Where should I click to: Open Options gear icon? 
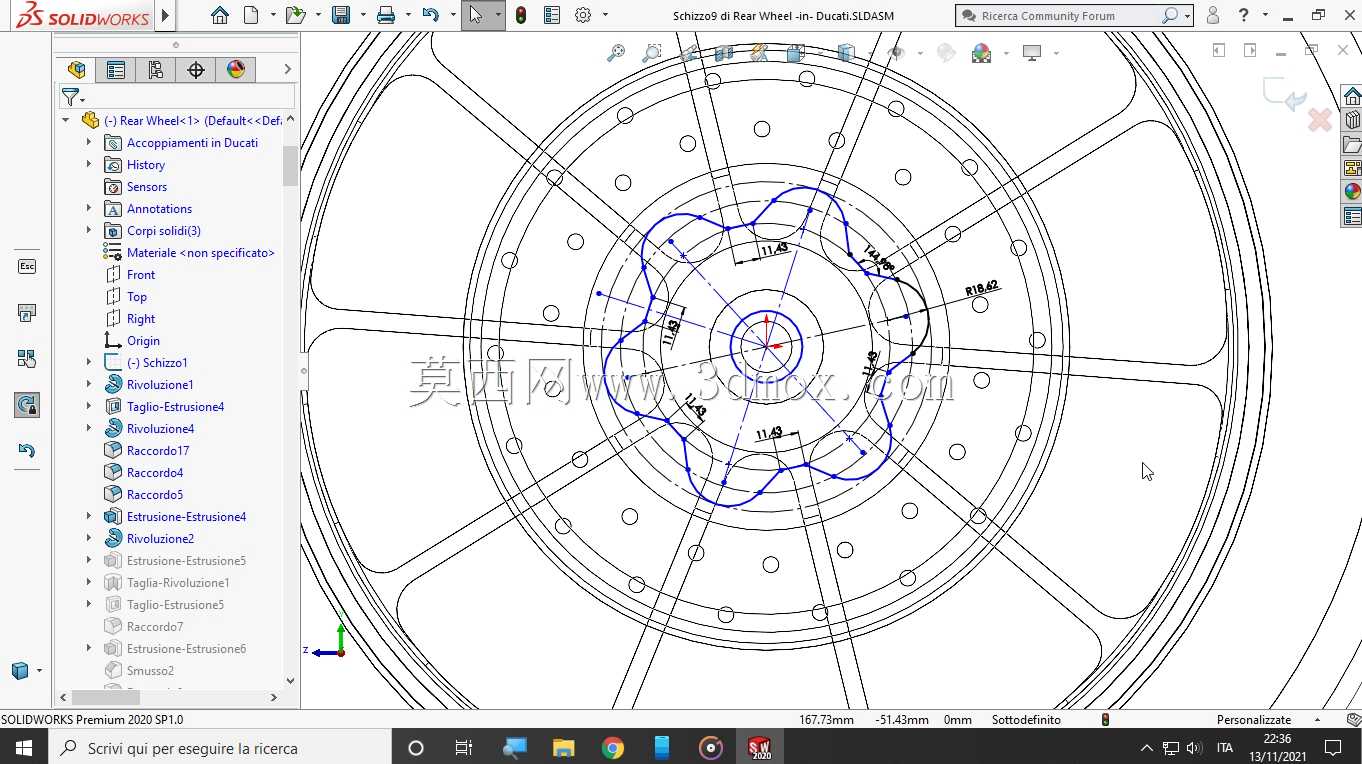coord(583,15)
